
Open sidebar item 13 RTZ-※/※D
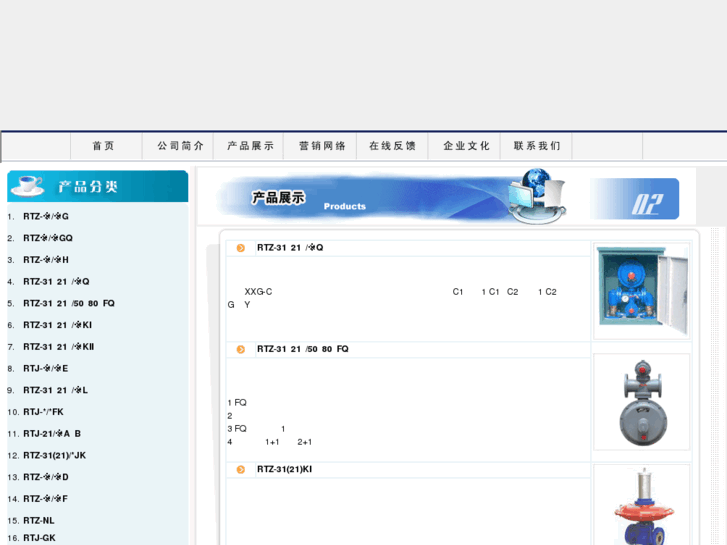click(46, 477)
